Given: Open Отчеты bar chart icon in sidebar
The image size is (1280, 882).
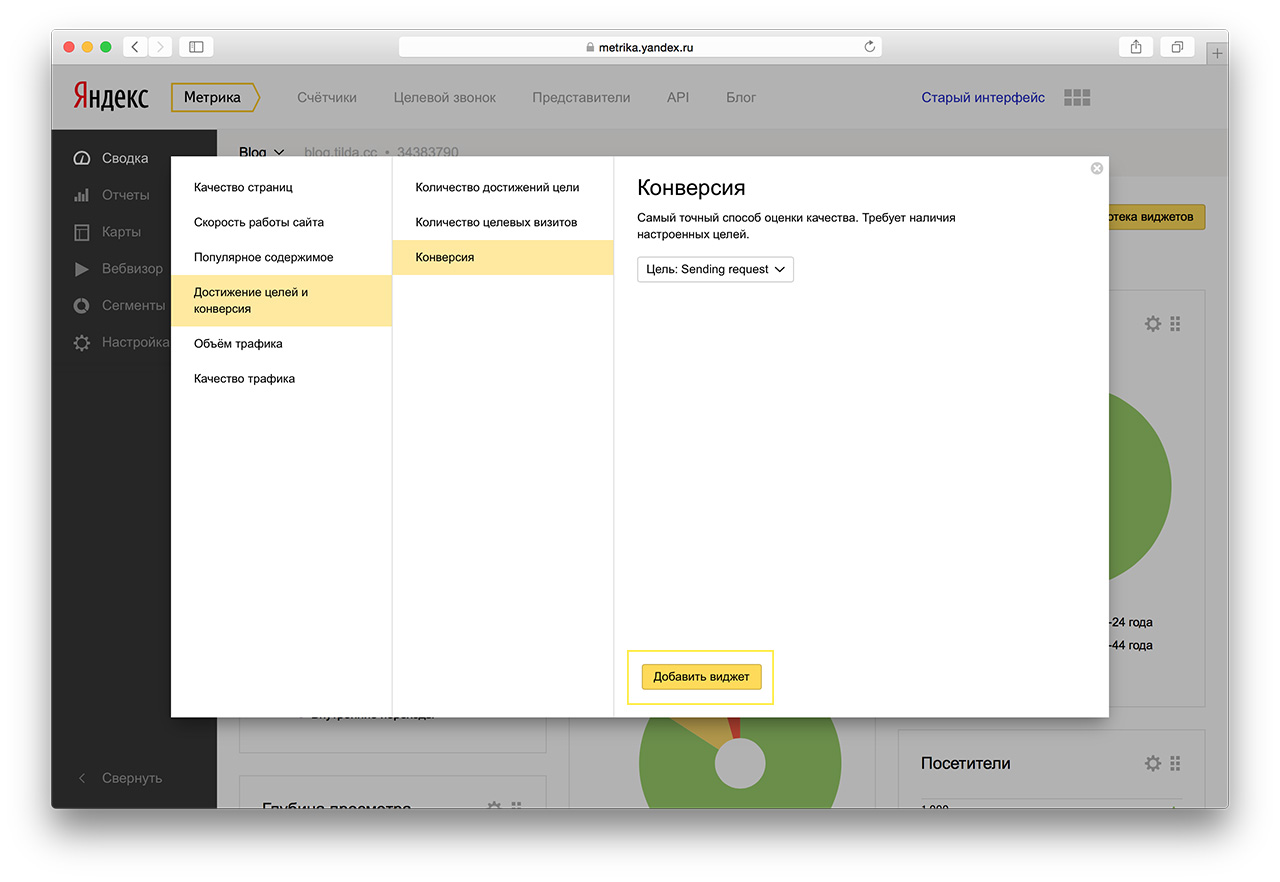Looking at the screenshot, I should [82, 195].
